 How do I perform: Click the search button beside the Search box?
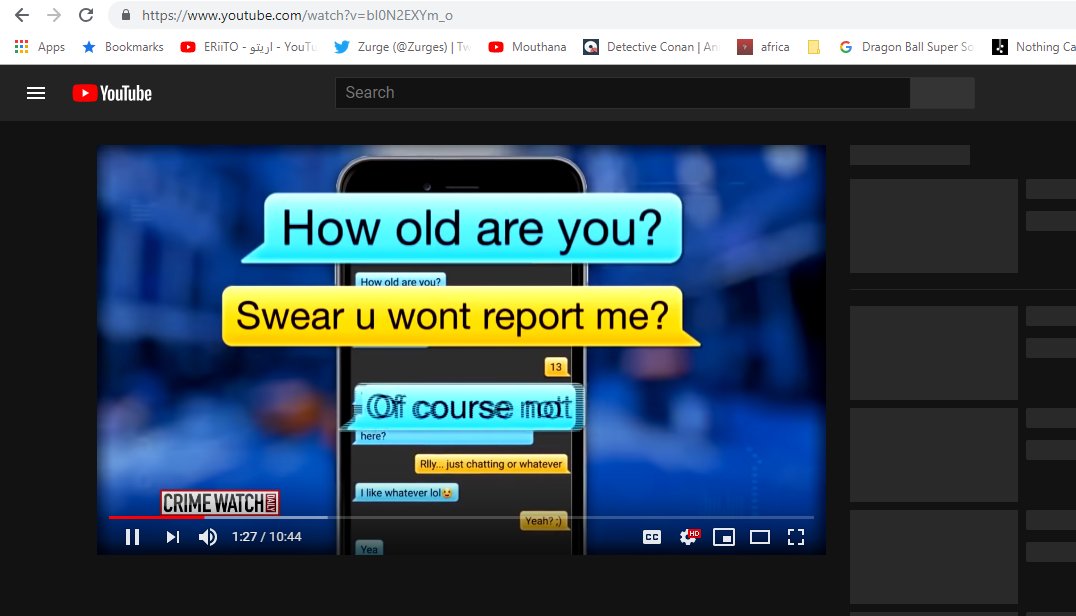pos(942,93)
